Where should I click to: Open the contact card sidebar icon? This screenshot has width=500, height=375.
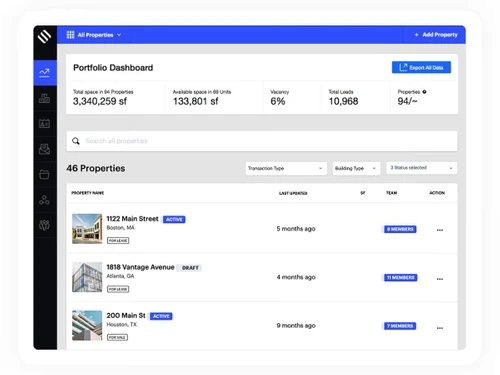point(44,124)
